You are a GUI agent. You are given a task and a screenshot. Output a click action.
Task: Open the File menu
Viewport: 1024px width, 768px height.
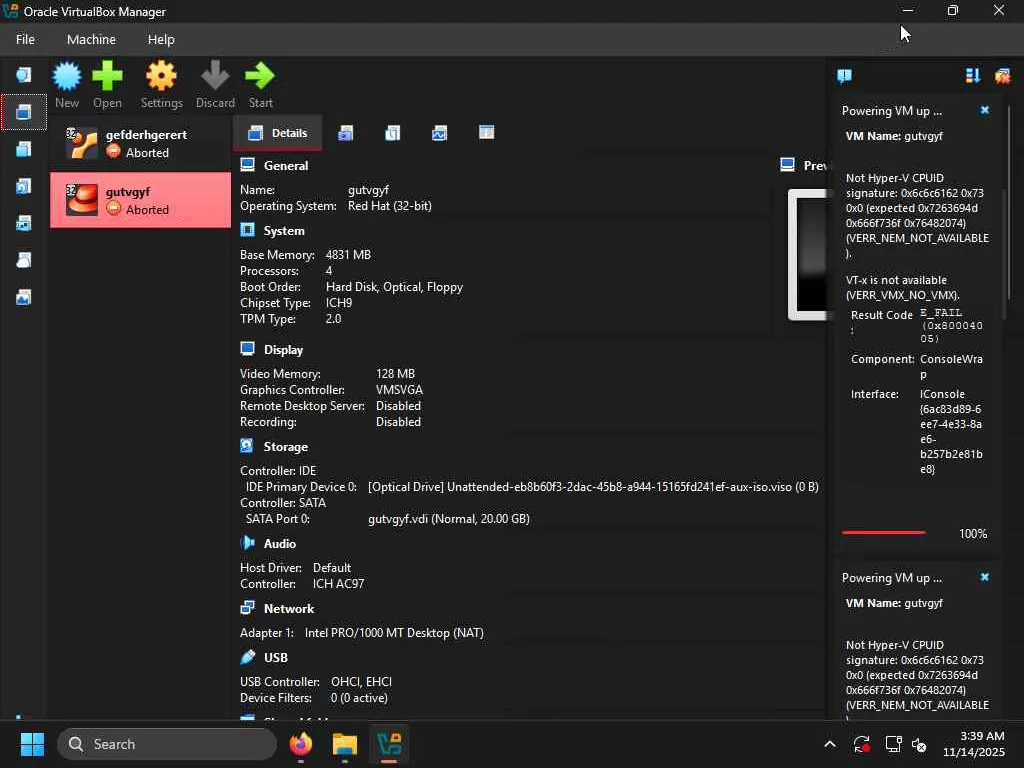25,39
